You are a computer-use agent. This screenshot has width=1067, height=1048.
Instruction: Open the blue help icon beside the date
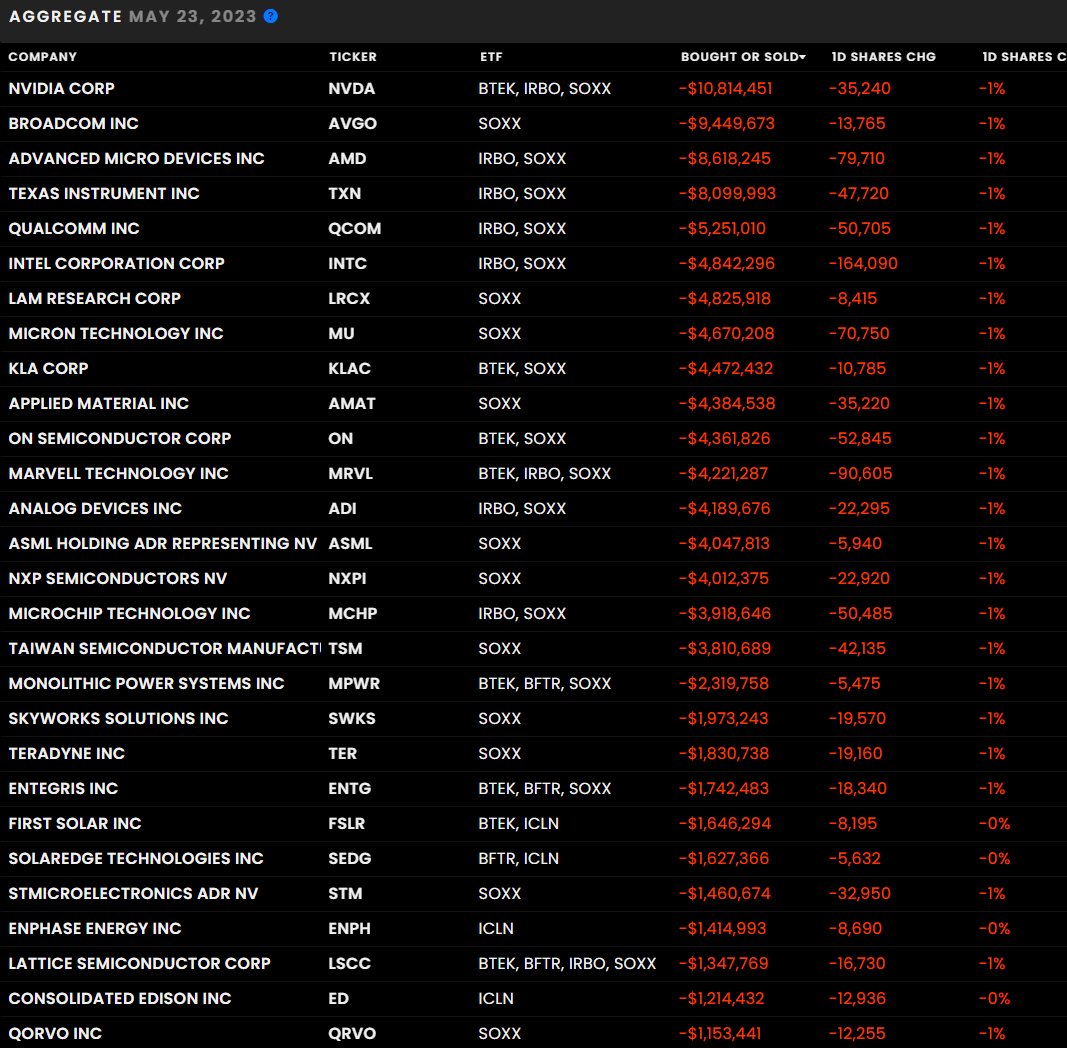click(270, 16)
